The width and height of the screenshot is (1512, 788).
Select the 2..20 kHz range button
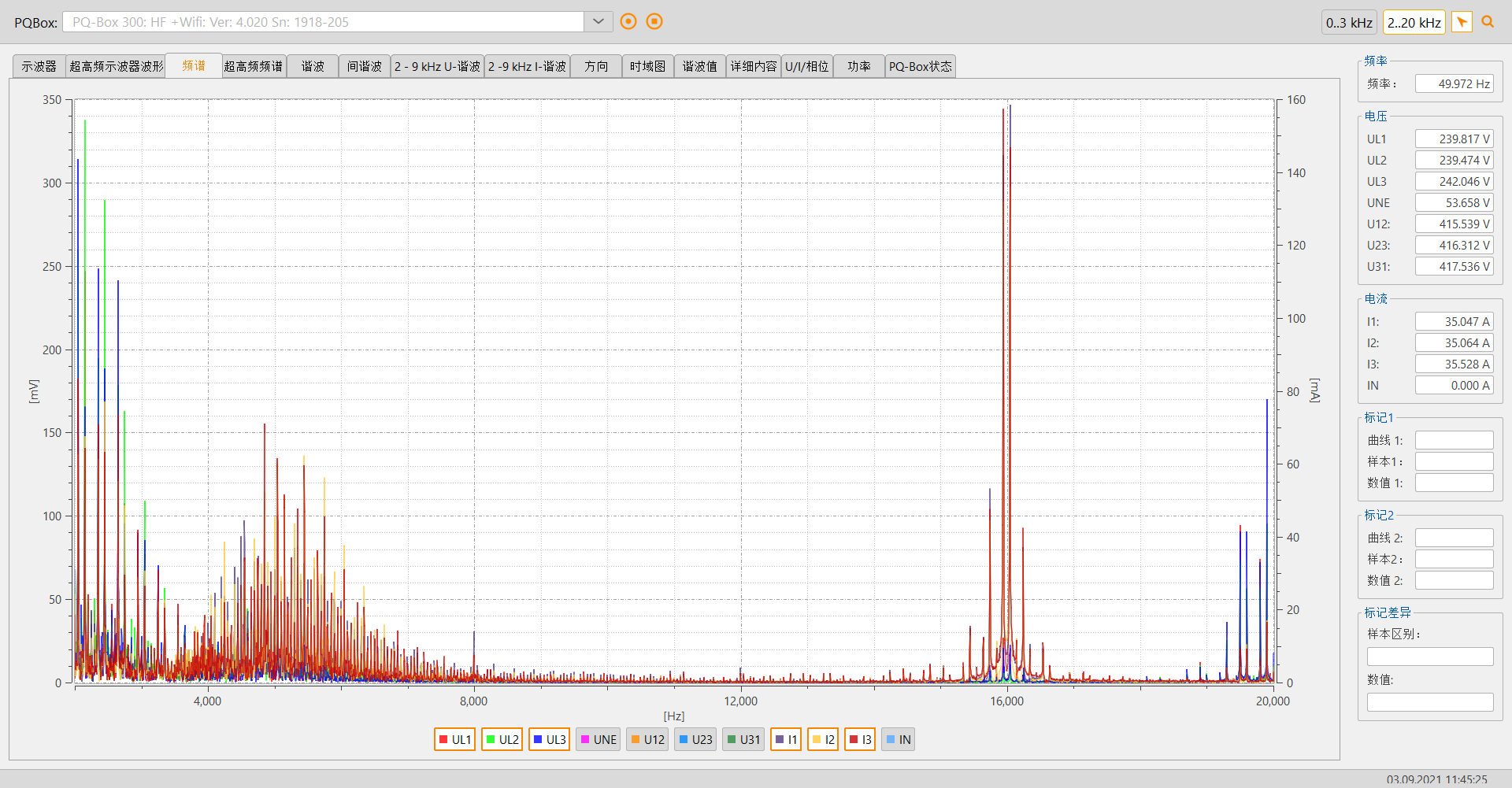click(x=1414, y=23)
